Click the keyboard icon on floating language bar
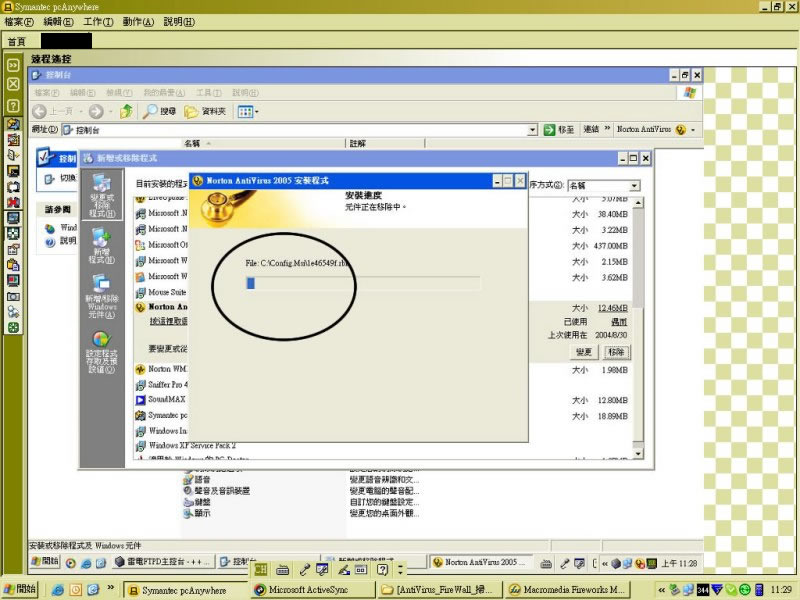 pyautogui.click(x=282, y=570)
